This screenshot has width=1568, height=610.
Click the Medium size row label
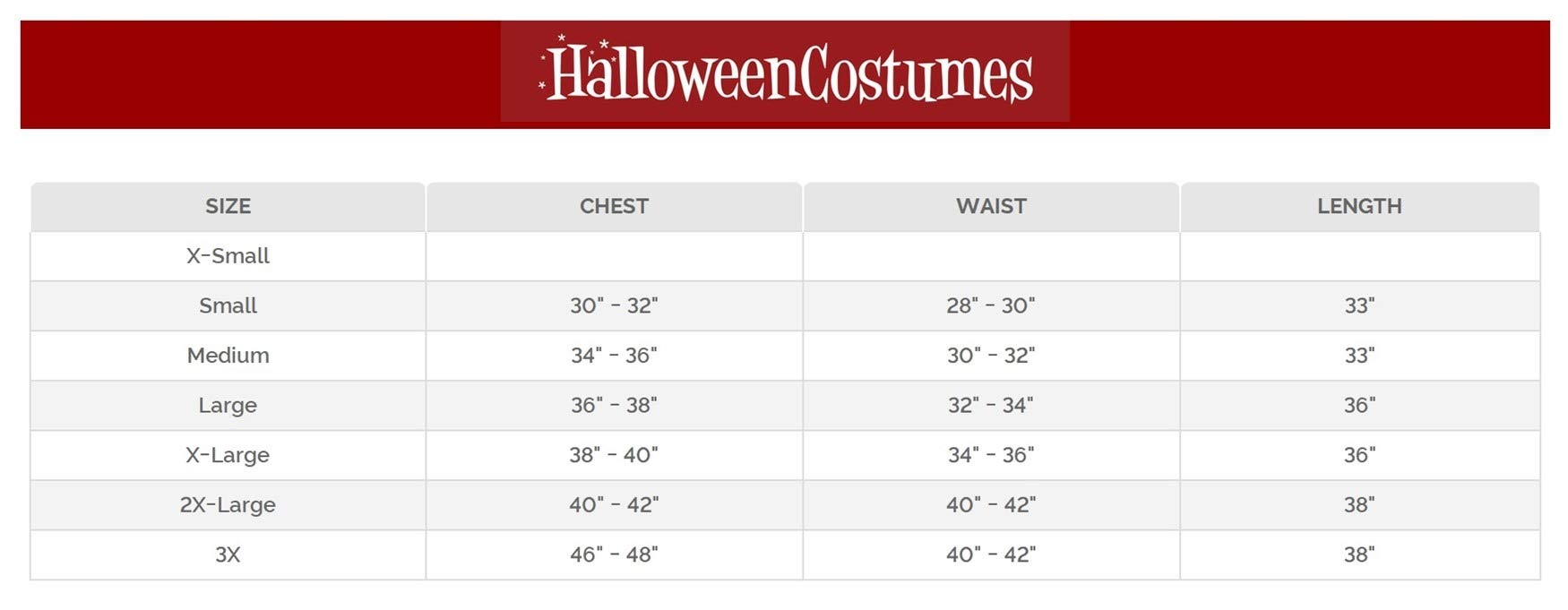(228, 356)
